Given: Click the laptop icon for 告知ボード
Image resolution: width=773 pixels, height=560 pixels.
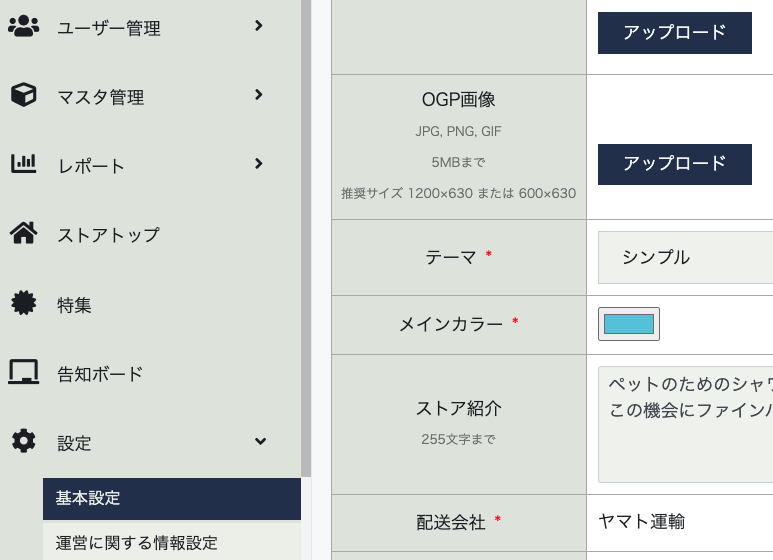Looking at the screenshot, I should click(x=23, y=373).
